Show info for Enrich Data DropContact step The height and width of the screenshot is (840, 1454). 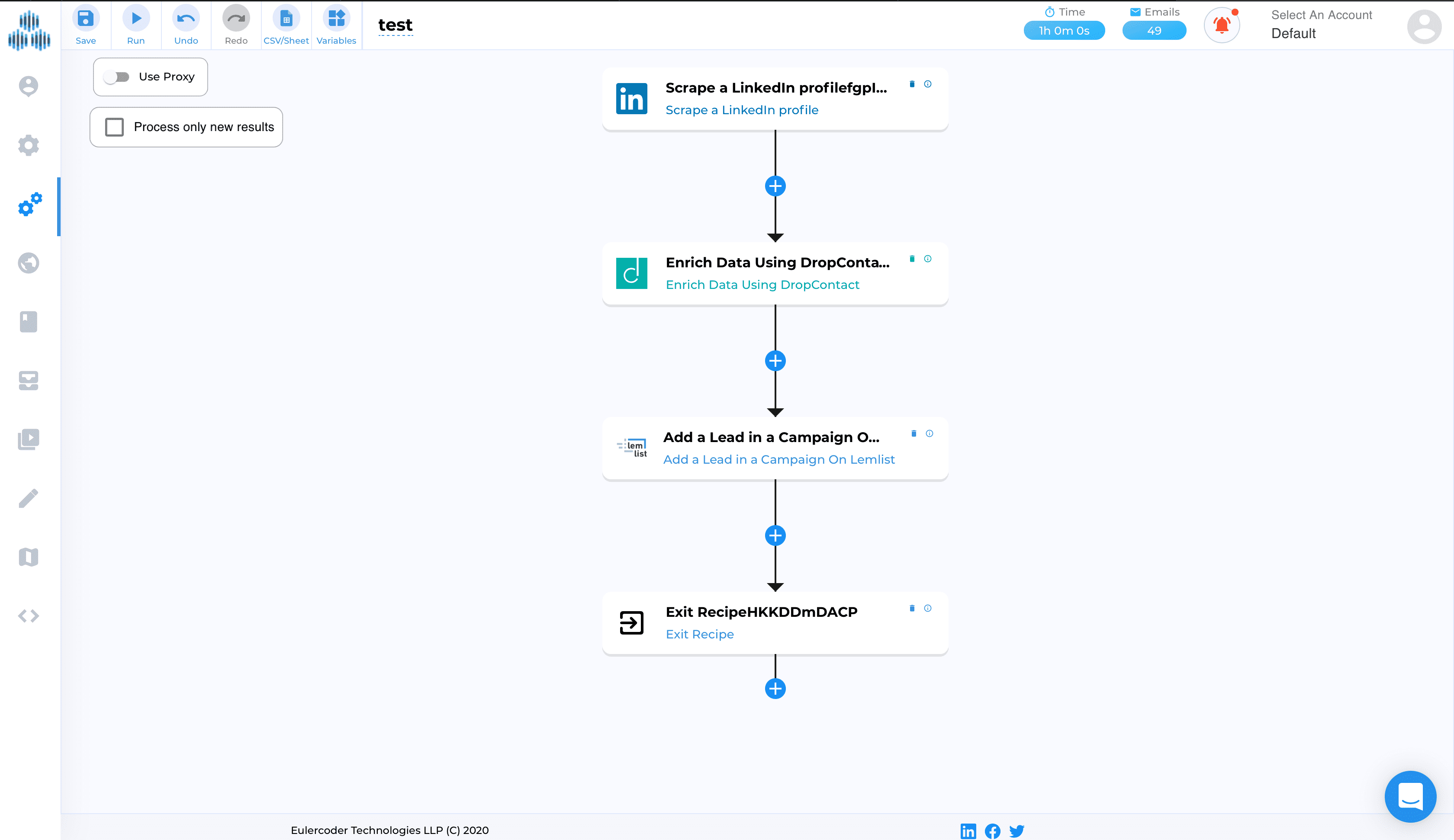tap(928, 259)
